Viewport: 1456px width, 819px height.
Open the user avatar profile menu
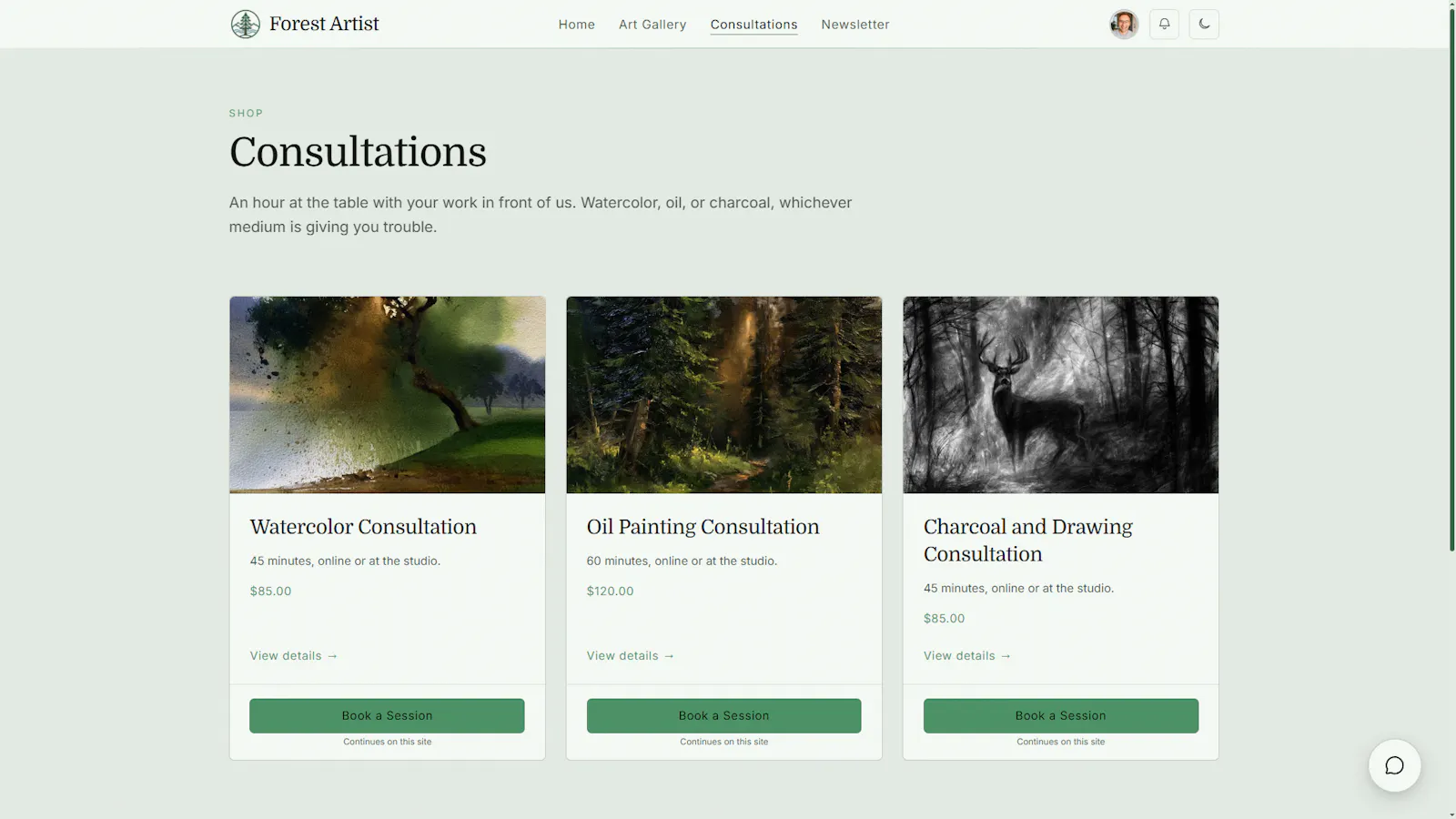pyautogui.click(x=1124, y=24)
